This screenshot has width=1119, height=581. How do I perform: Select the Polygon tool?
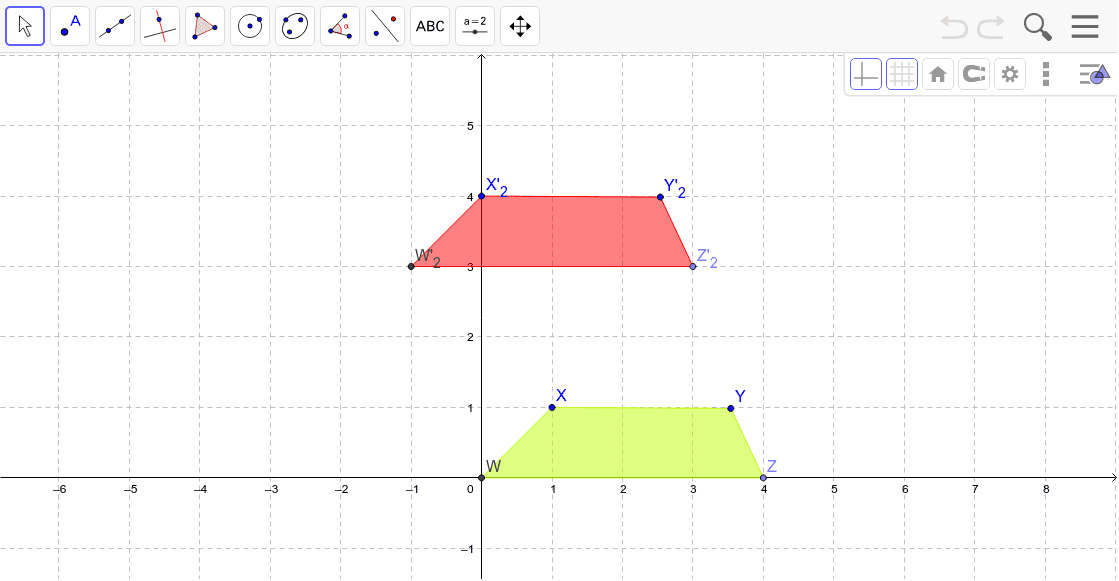[x=205, y=26]
